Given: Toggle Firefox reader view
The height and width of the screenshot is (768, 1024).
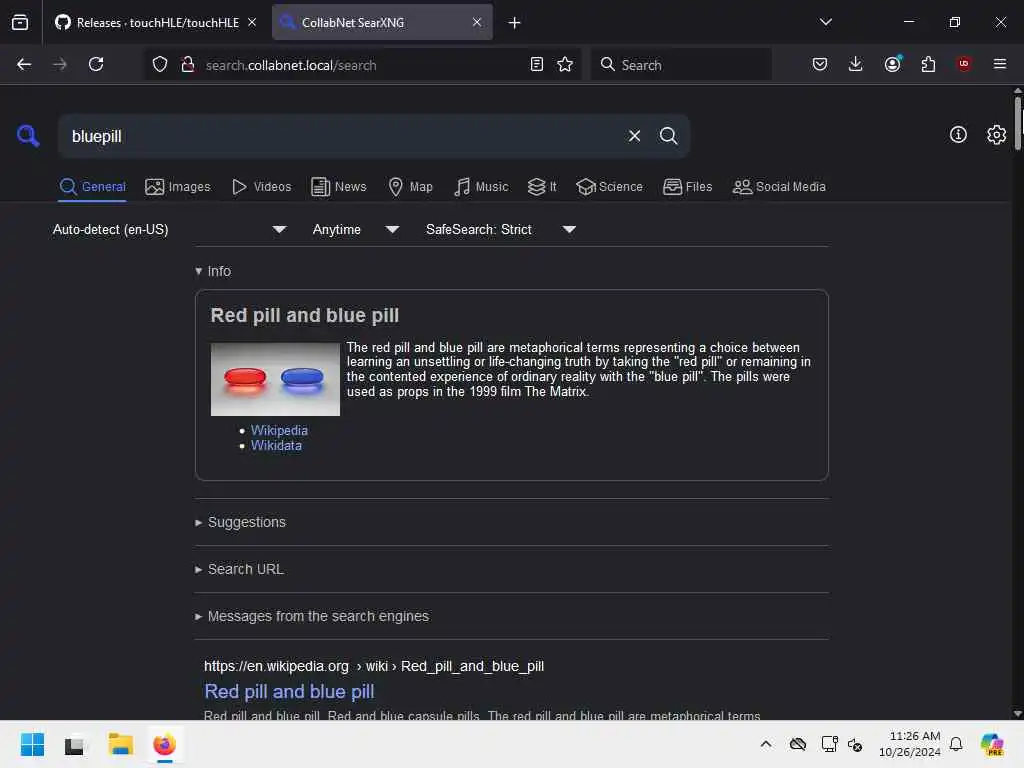Looking at the screenshot, I should pos(537,64).
